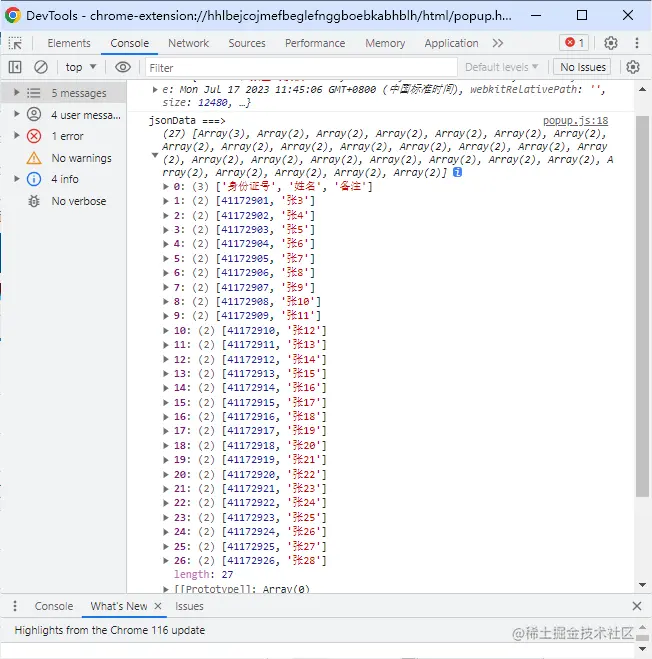Switch to the Performance tab
This screenshot has width=652, height=659.
[315, 43]
